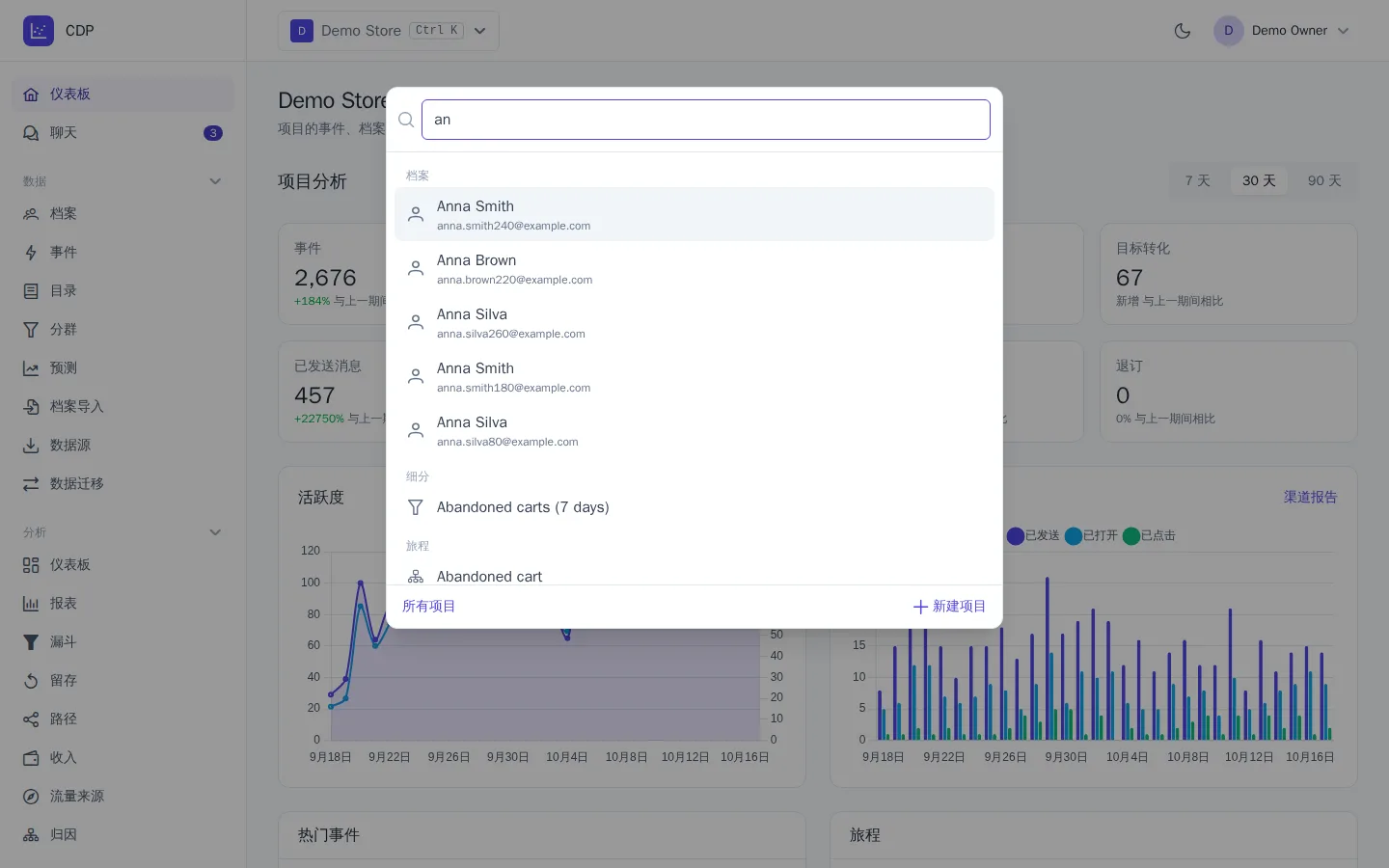
Task: Click the search input containing 'an'
Action: click(706, 120)
